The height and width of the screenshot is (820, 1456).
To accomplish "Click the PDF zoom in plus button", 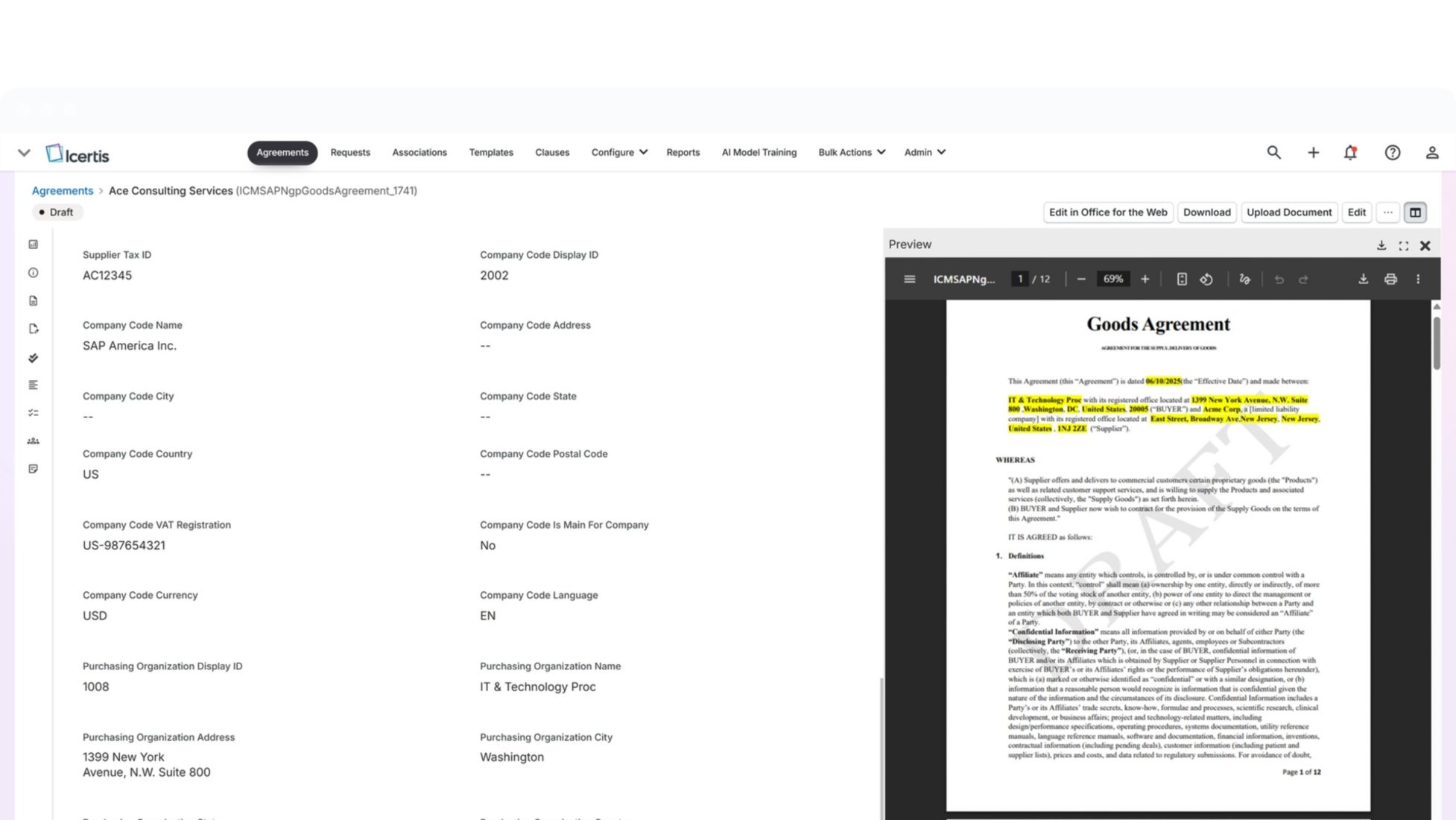I will pyautogui.click(x=1145, y=280).
